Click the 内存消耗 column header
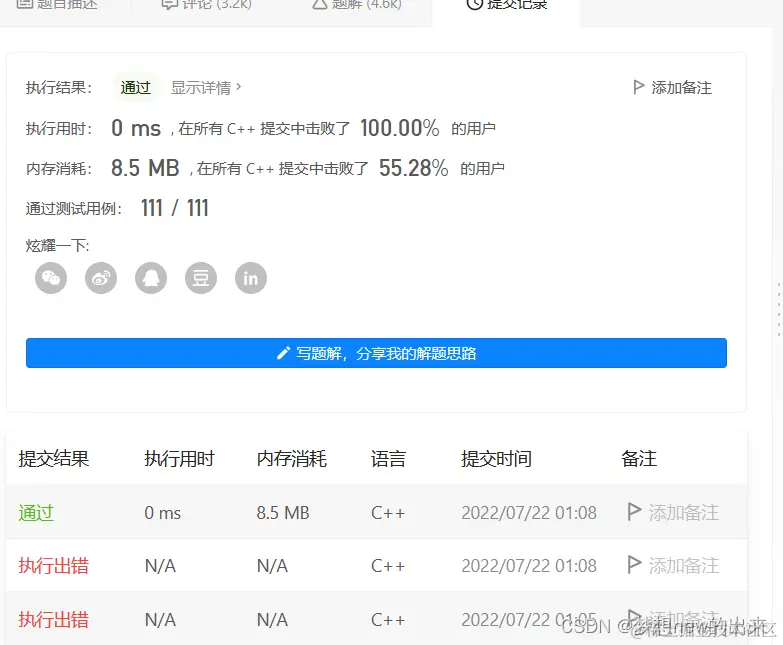The width and height of the screenshot is (783, 645). 292,458
